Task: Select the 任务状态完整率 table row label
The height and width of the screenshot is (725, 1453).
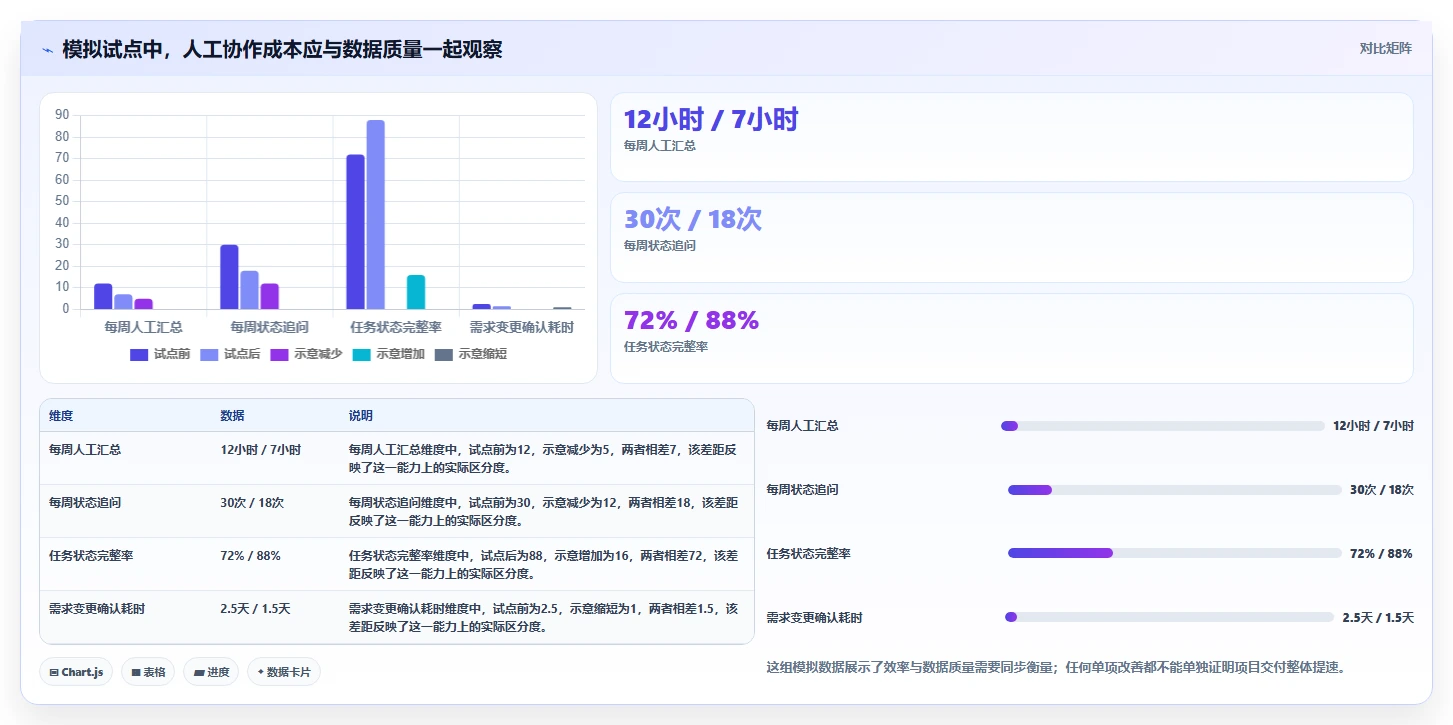Action: click(x=91, y=556)
